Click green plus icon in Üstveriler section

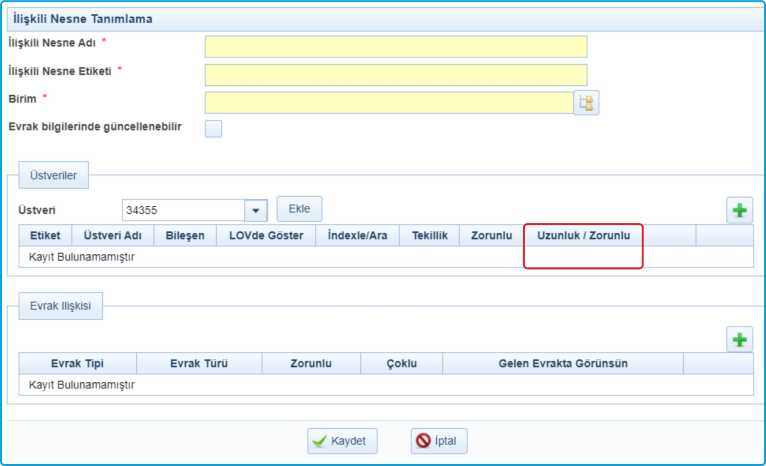click(739, 210)
